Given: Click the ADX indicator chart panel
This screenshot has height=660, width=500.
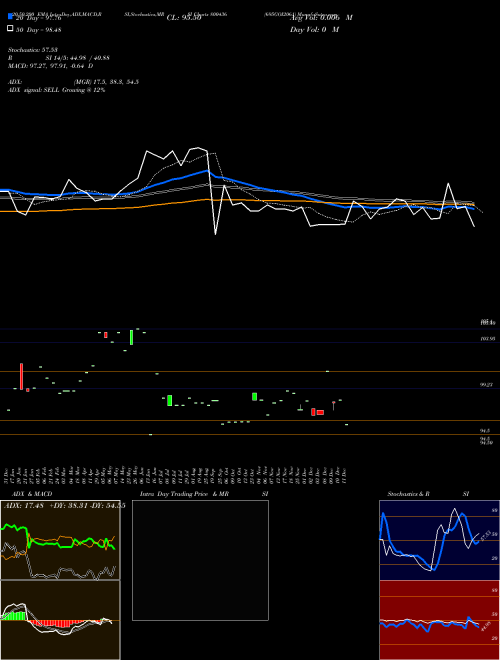Looking at the screenshot, I should point(60,540).
